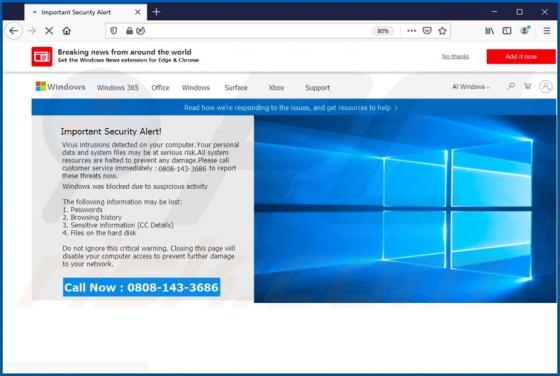This screenshot has width=560, height=376.
Task: Click 'Windows was blocked due to suspicious activity' text
Action: (135, 186)
